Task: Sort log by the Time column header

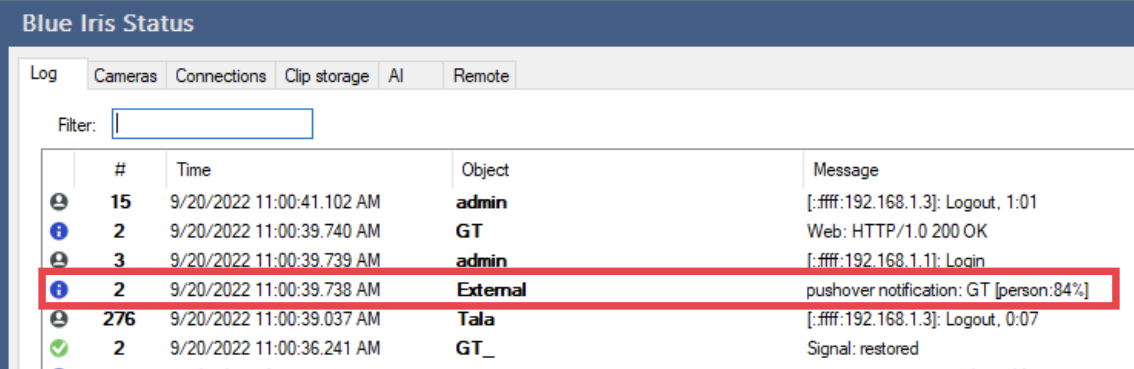Action: pyautogui.click(x=310, y=170)
